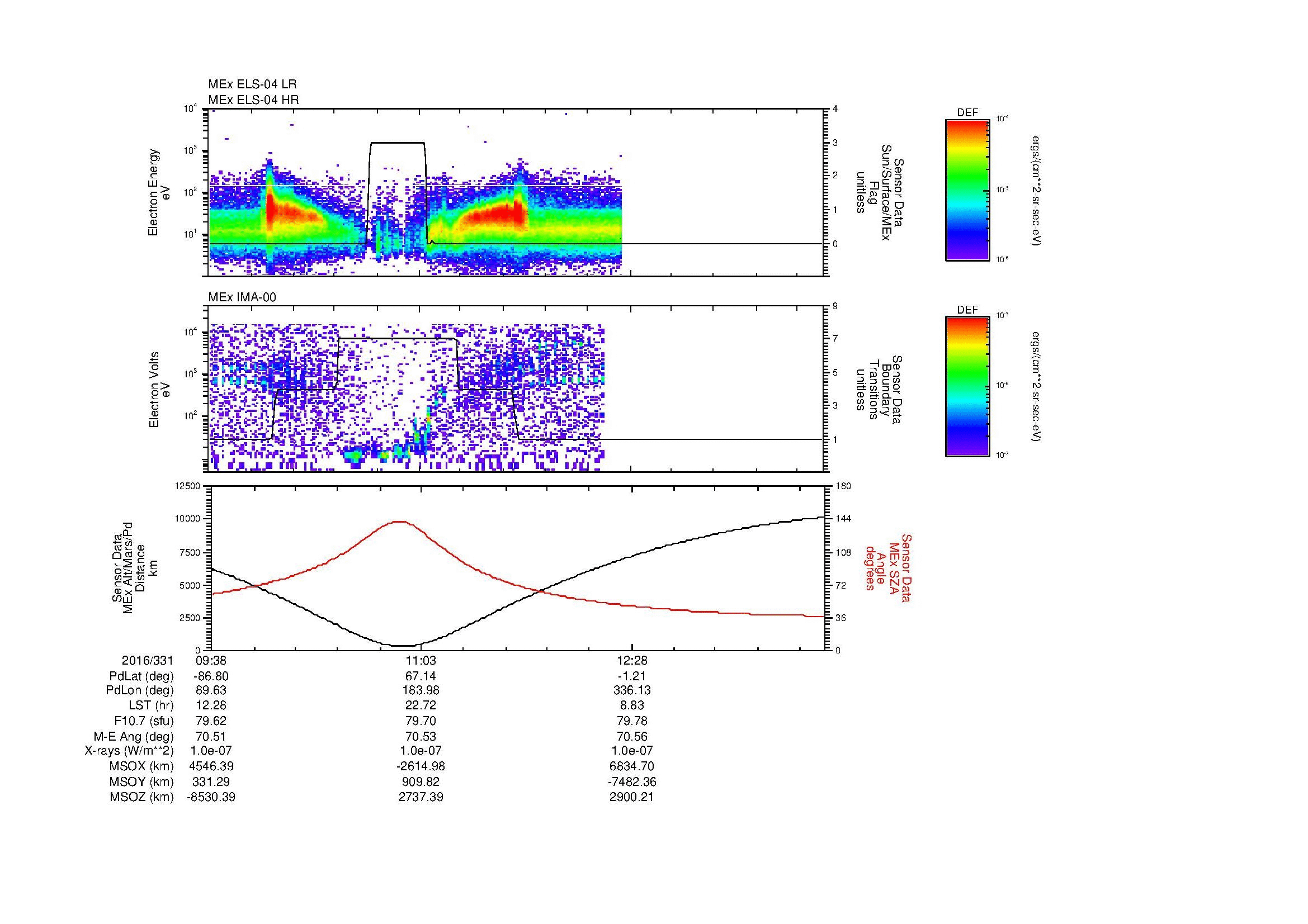Image resolution: width=1308 pixels, height=924 pixels.
Task: Click the MSOZ value '-8530.39'
Action: pos(211,797)
